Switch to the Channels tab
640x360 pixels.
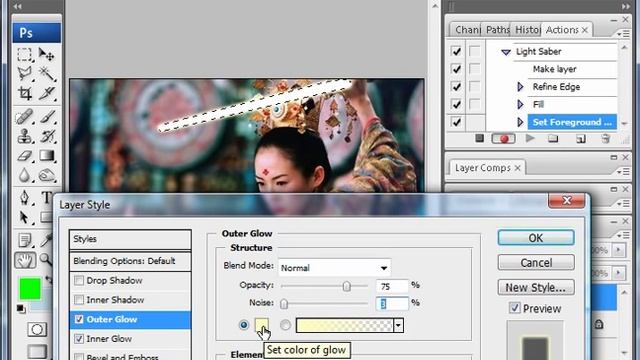click(x=467, y=30)
